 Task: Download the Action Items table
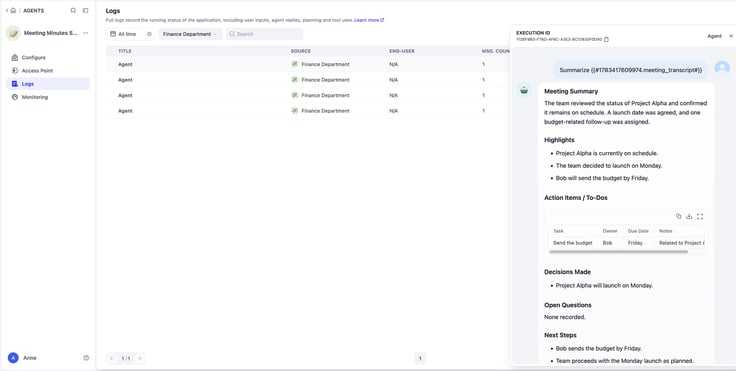coord(689,216)
